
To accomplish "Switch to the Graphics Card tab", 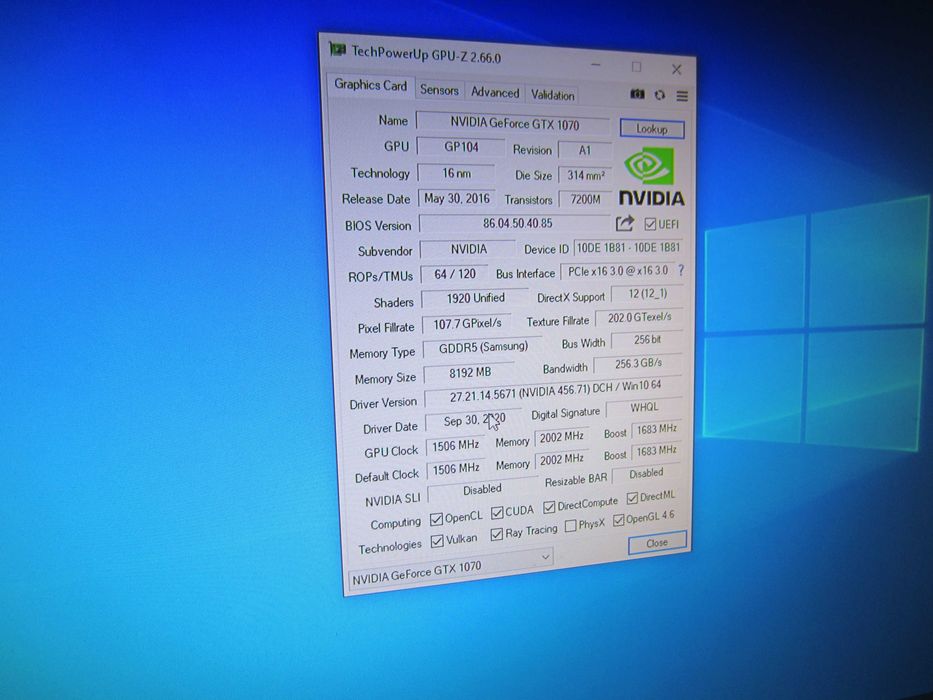I will (370, 85).
